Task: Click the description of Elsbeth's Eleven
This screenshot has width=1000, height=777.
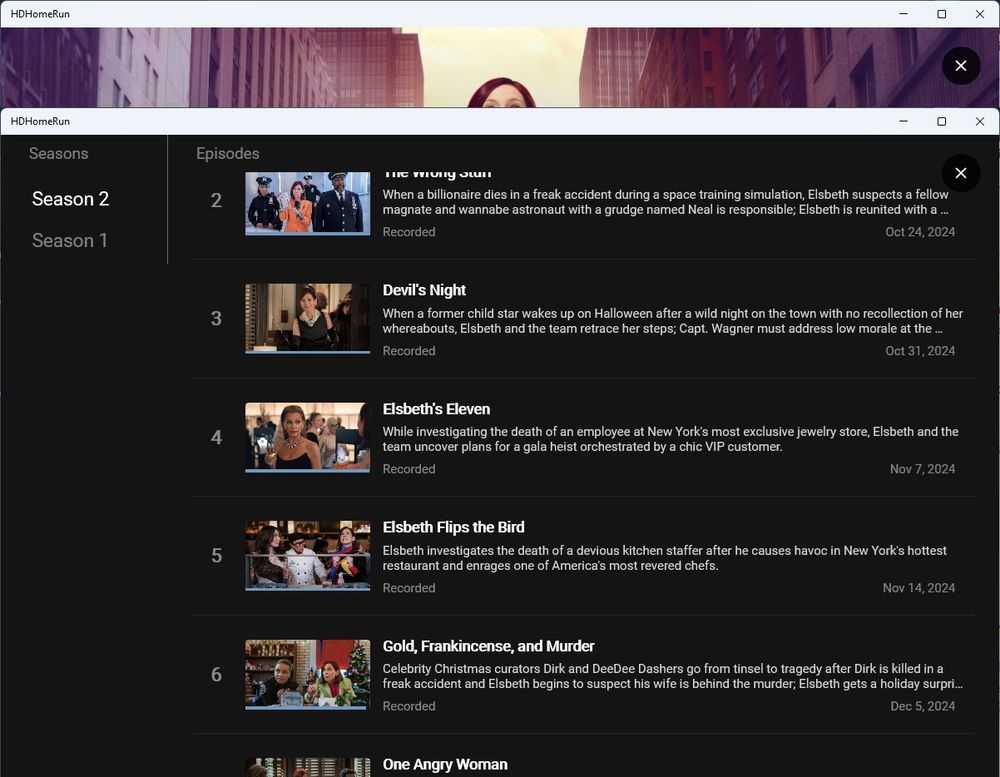Action: coord(670,439)
